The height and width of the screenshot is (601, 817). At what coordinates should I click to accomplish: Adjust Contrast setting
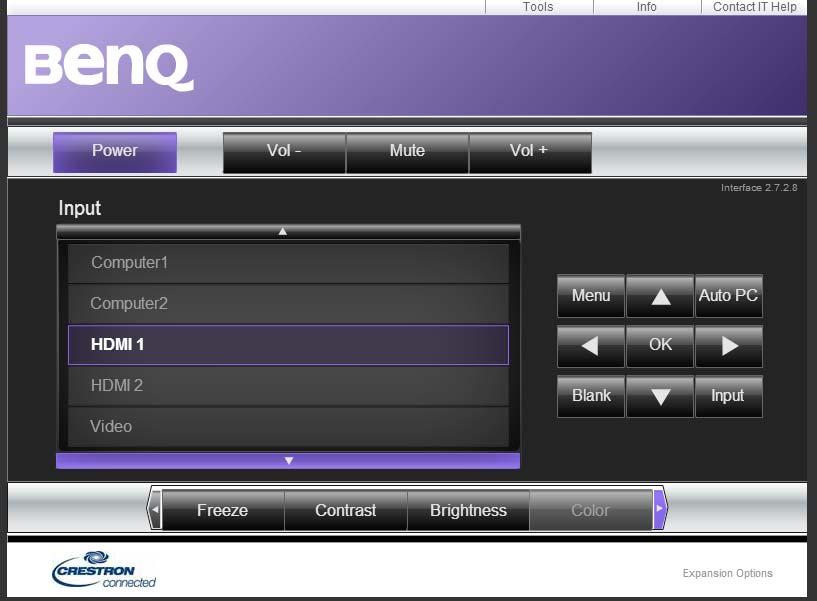345,510
